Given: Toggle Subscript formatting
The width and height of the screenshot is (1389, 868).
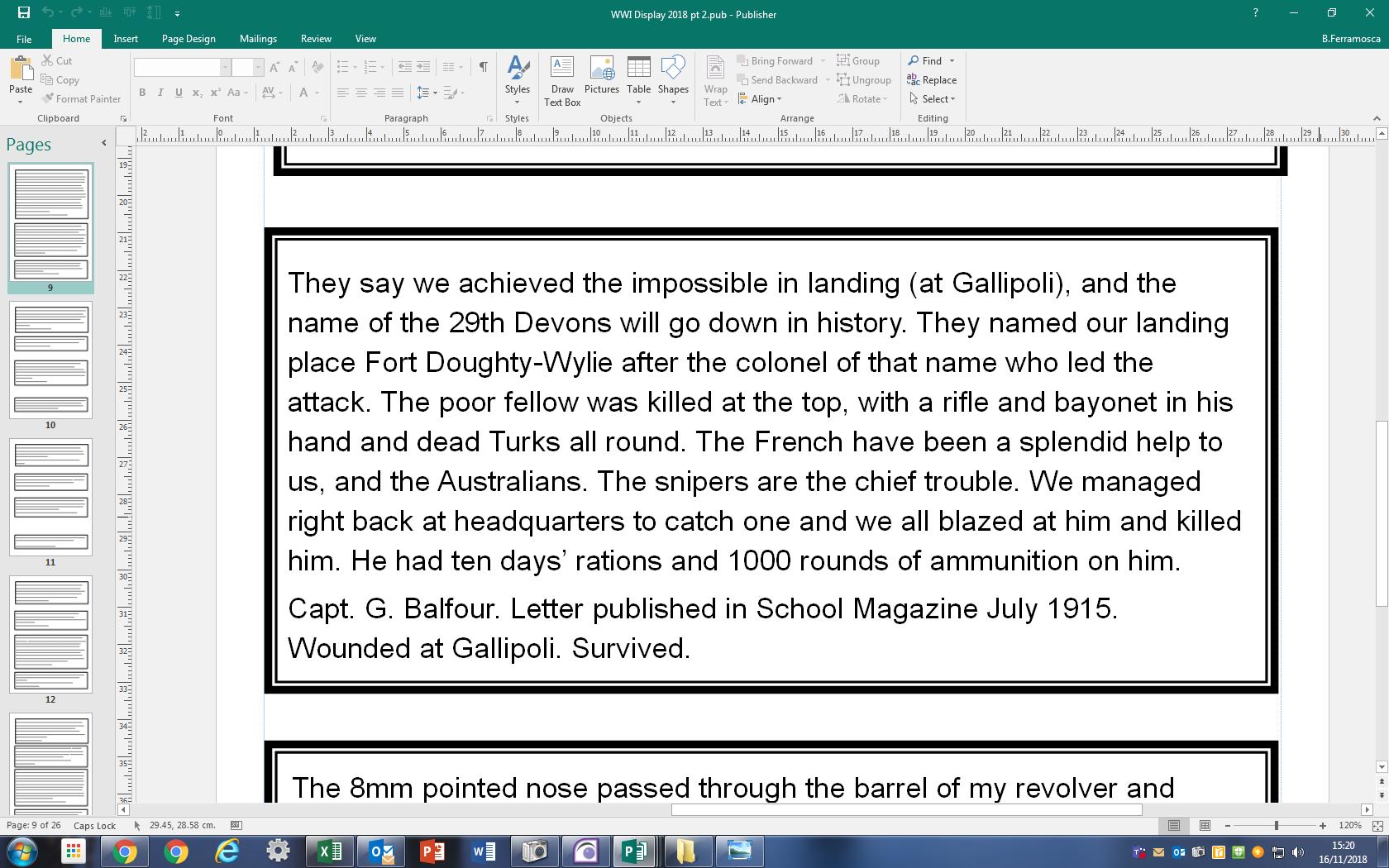Looking at the screenshot, I should point(197,93).
